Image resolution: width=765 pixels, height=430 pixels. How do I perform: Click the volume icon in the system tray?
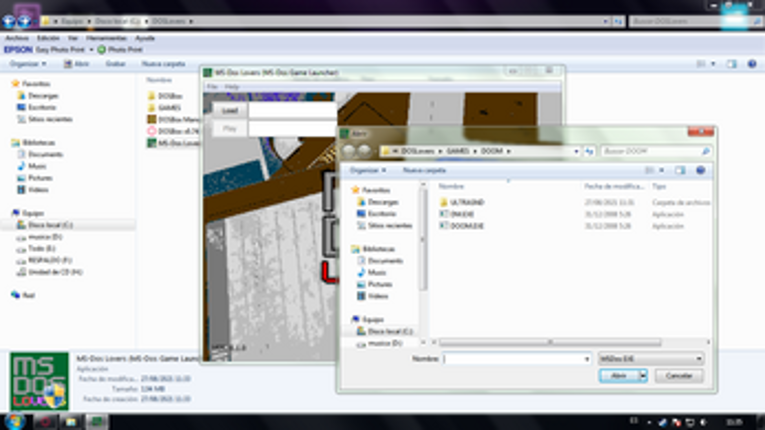click(x=703, y=422)
